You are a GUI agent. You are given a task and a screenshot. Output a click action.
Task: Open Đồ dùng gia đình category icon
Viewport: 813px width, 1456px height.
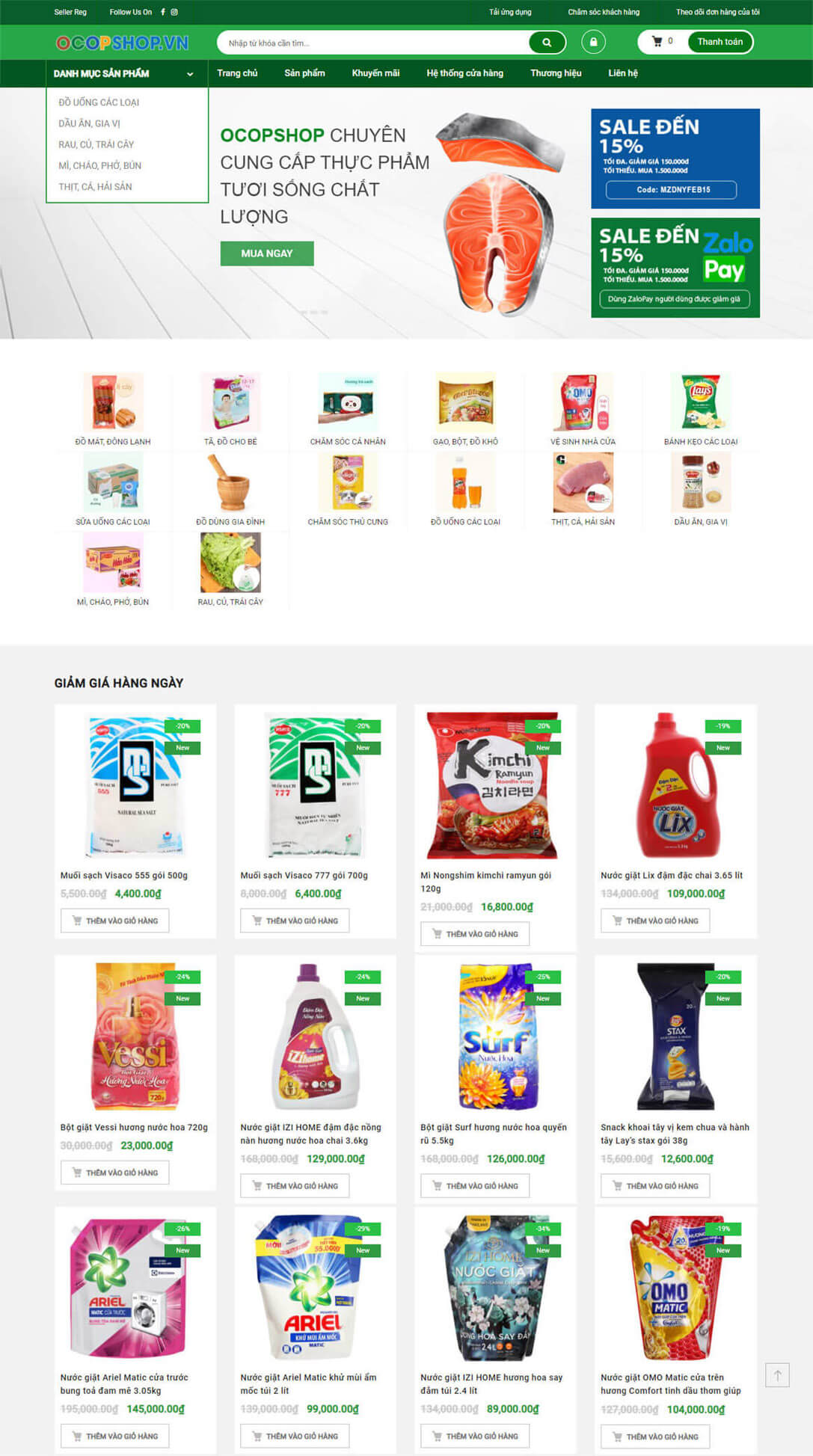coord(230,482)
